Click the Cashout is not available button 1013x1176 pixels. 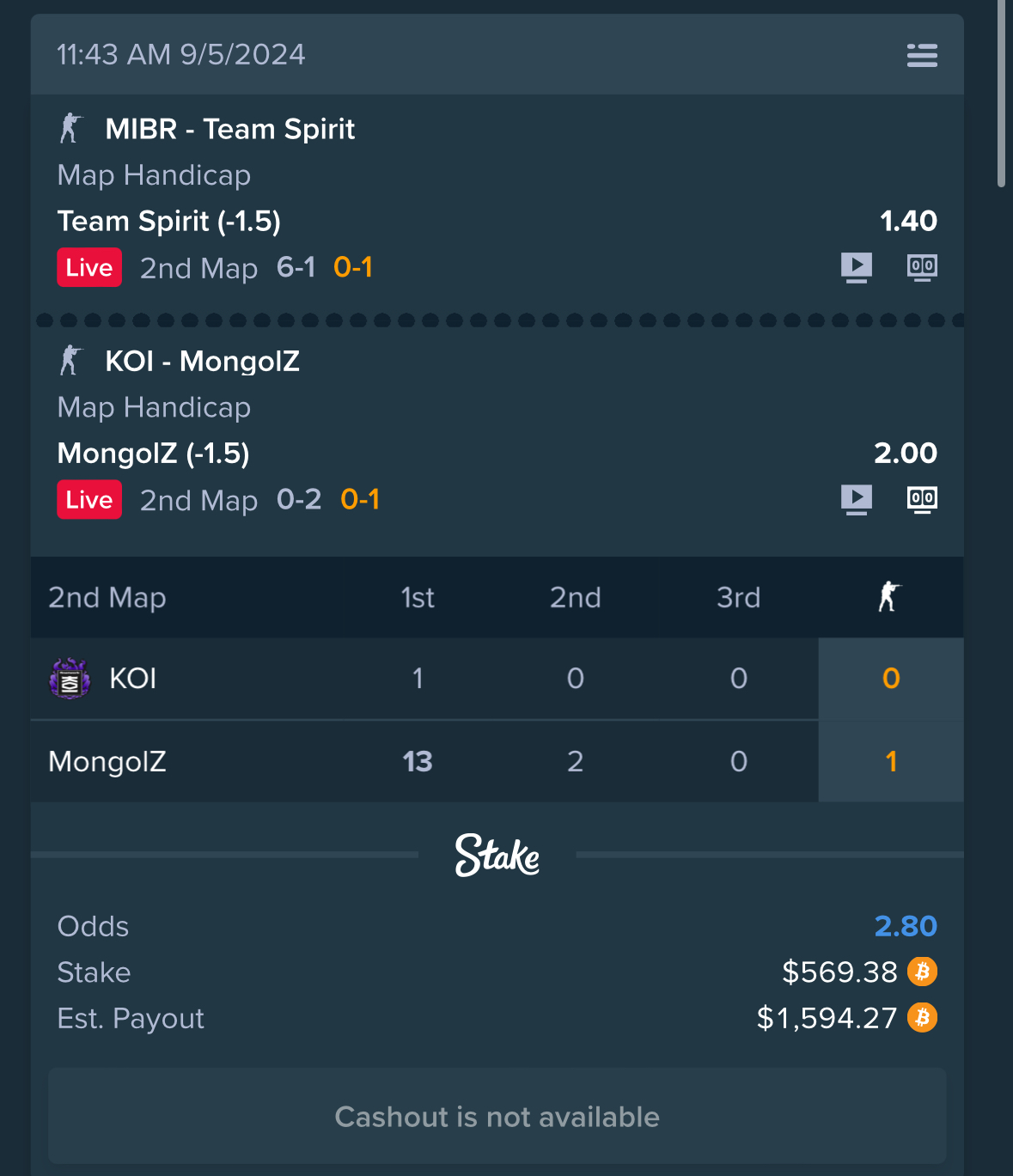pos(497,1116)
